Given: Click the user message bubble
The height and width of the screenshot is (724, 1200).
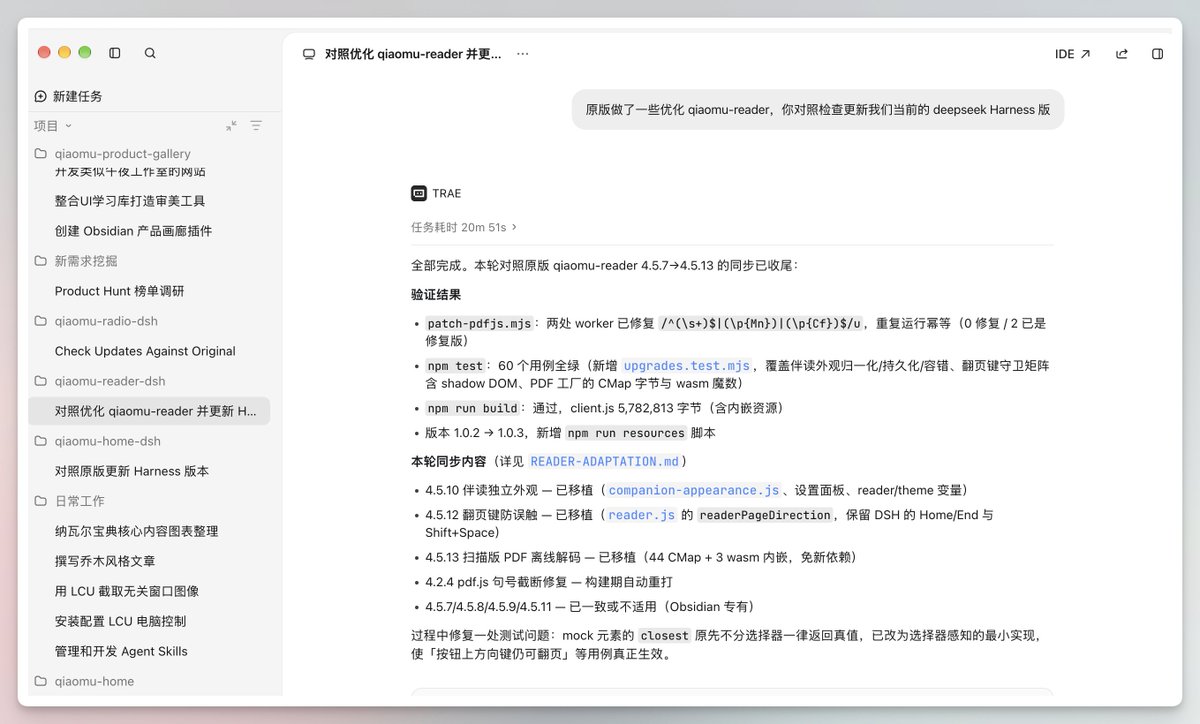Looking at the screenshot, I should point(818,110).
